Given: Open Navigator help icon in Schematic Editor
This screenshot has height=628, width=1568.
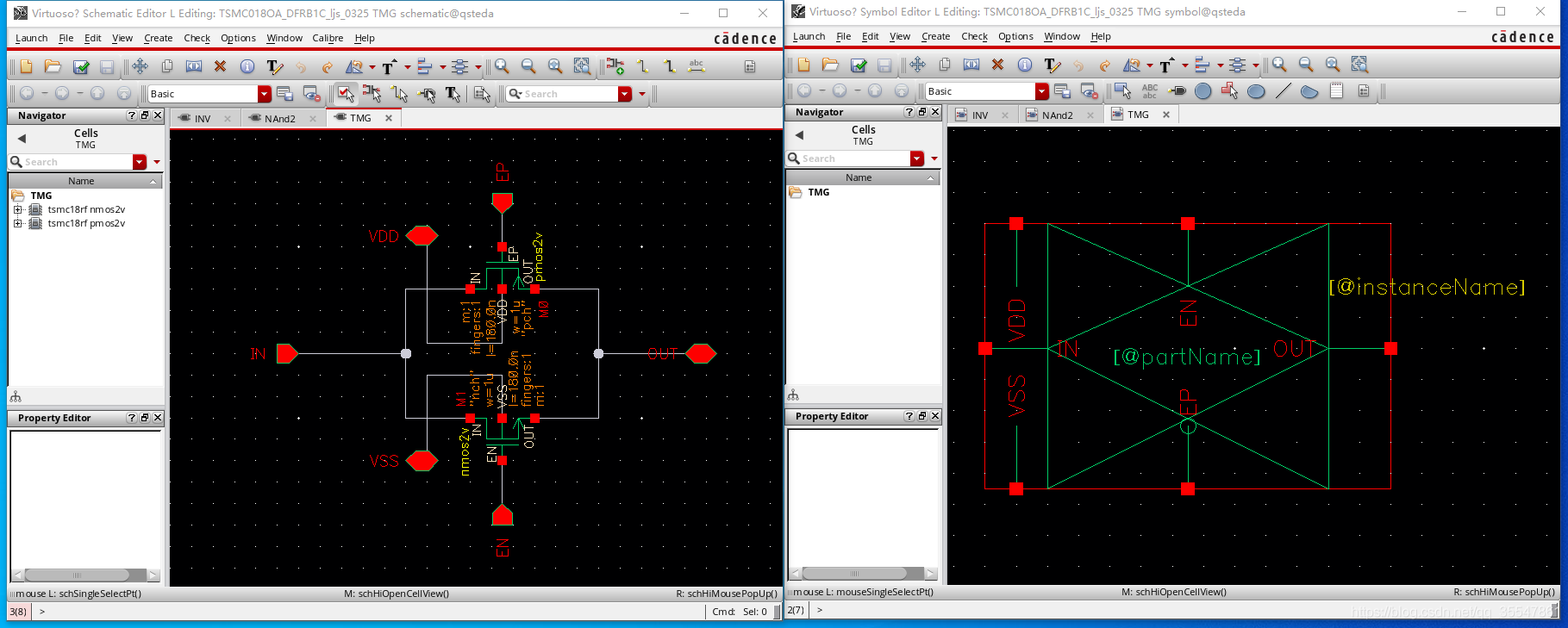Looking at the screenshot, I should 131,115.
